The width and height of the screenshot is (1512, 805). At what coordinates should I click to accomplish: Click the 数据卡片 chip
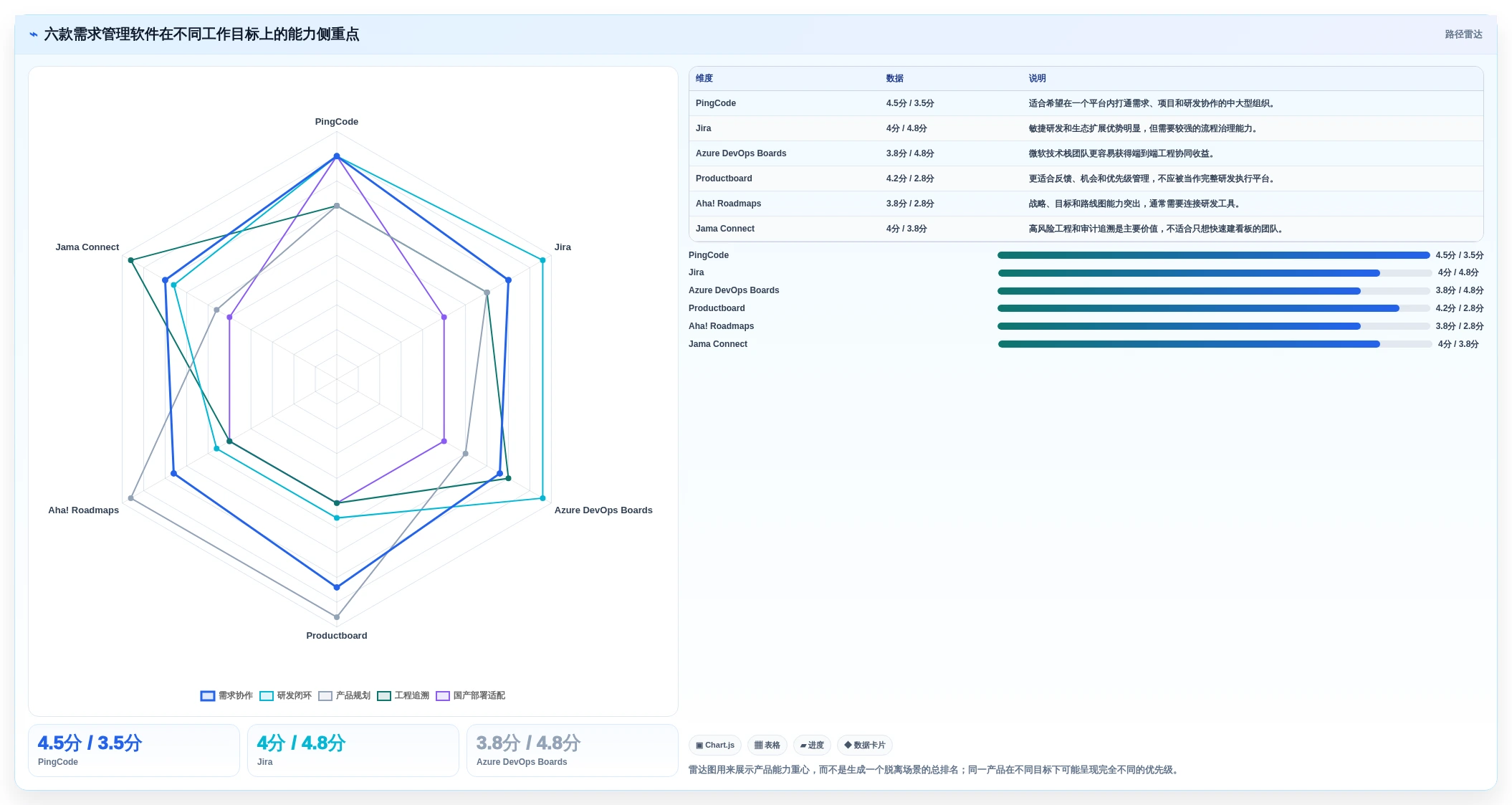point(864,745)
